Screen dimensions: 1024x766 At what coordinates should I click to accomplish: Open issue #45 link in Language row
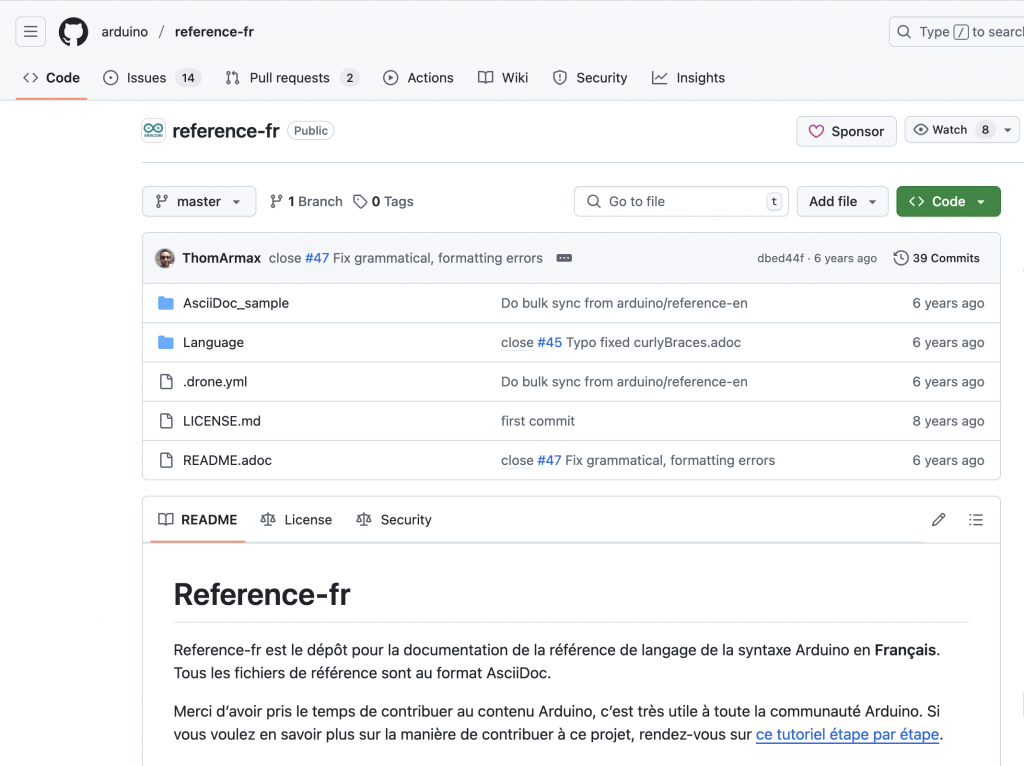(x=549, y=342)
